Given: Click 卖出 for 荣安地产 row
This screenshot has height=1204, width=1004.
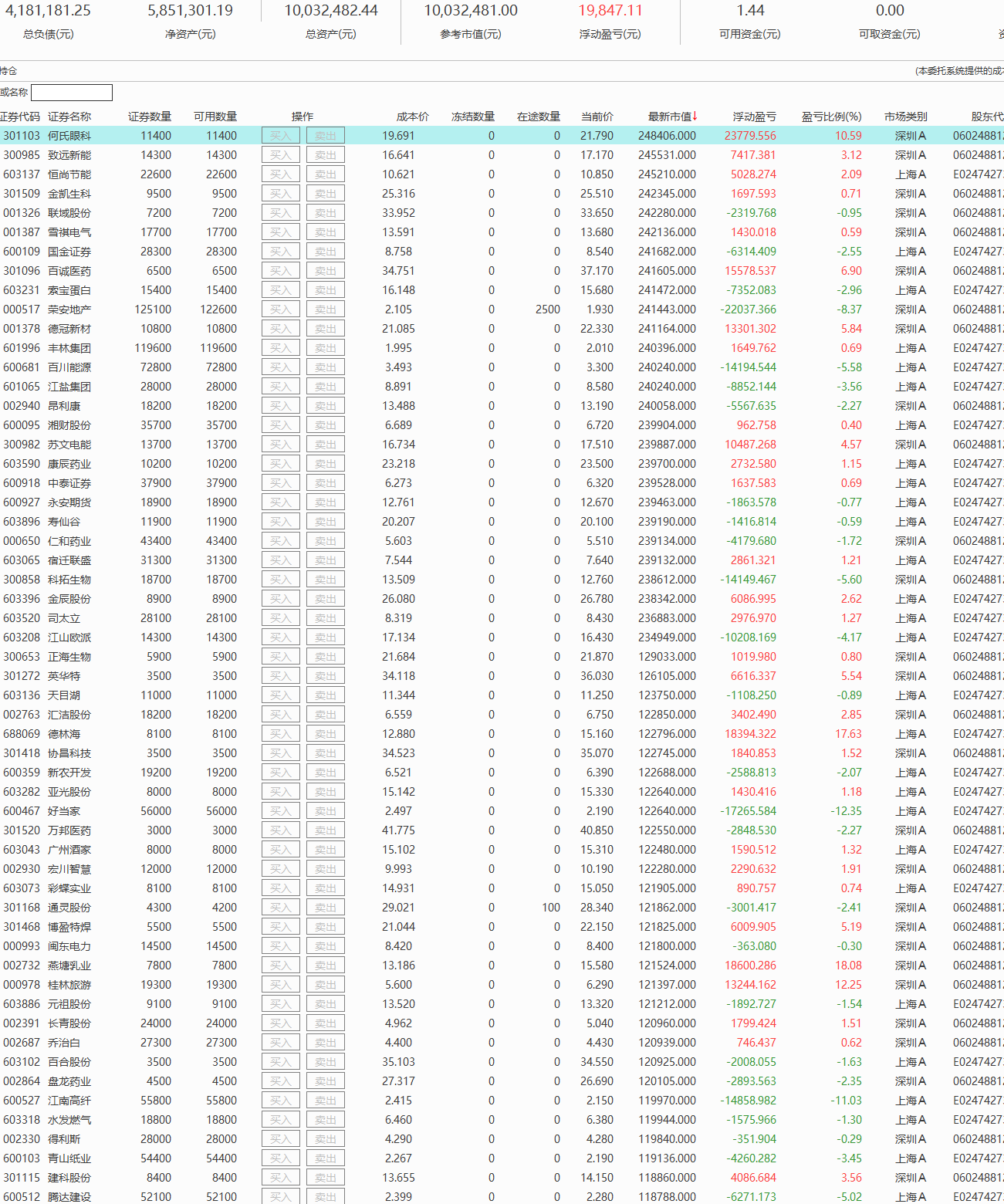Looking at the screenshot, I should pyautogui.click(x=326, y=309).
